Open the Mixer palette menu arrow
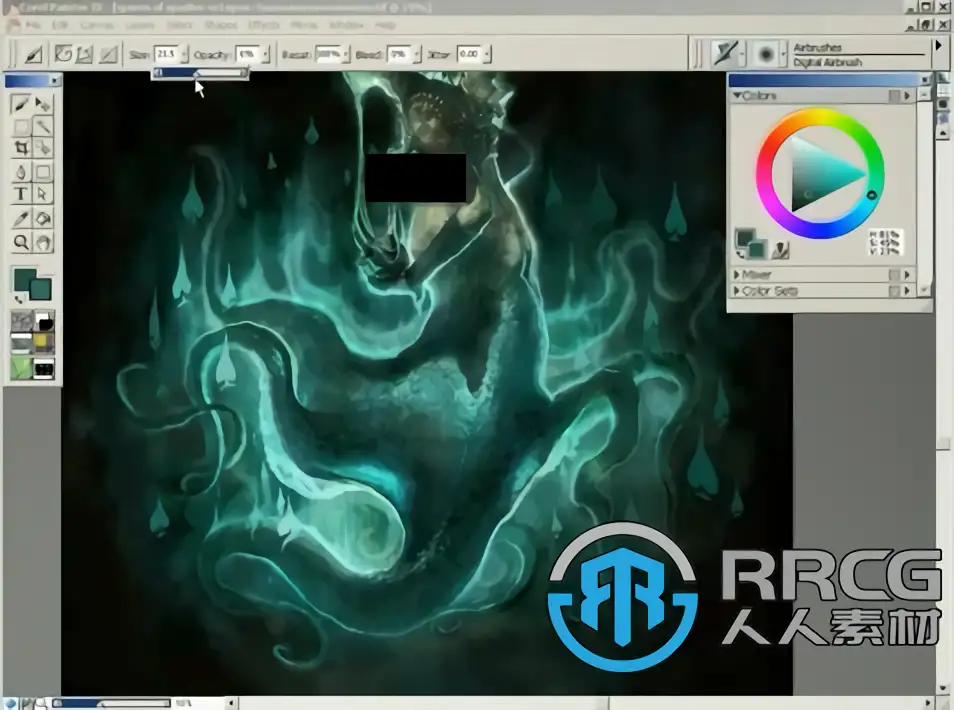The height and width of the screenshot is (710, 954). [x=907, y=274]
